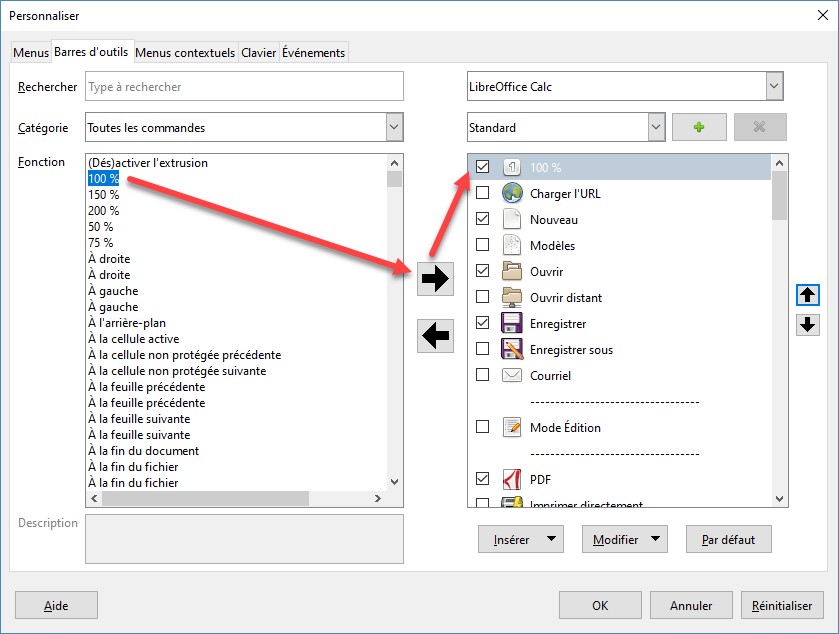Open the Modifier dropdown button
This screenshot has height=634, width=839.
(624, 540)
